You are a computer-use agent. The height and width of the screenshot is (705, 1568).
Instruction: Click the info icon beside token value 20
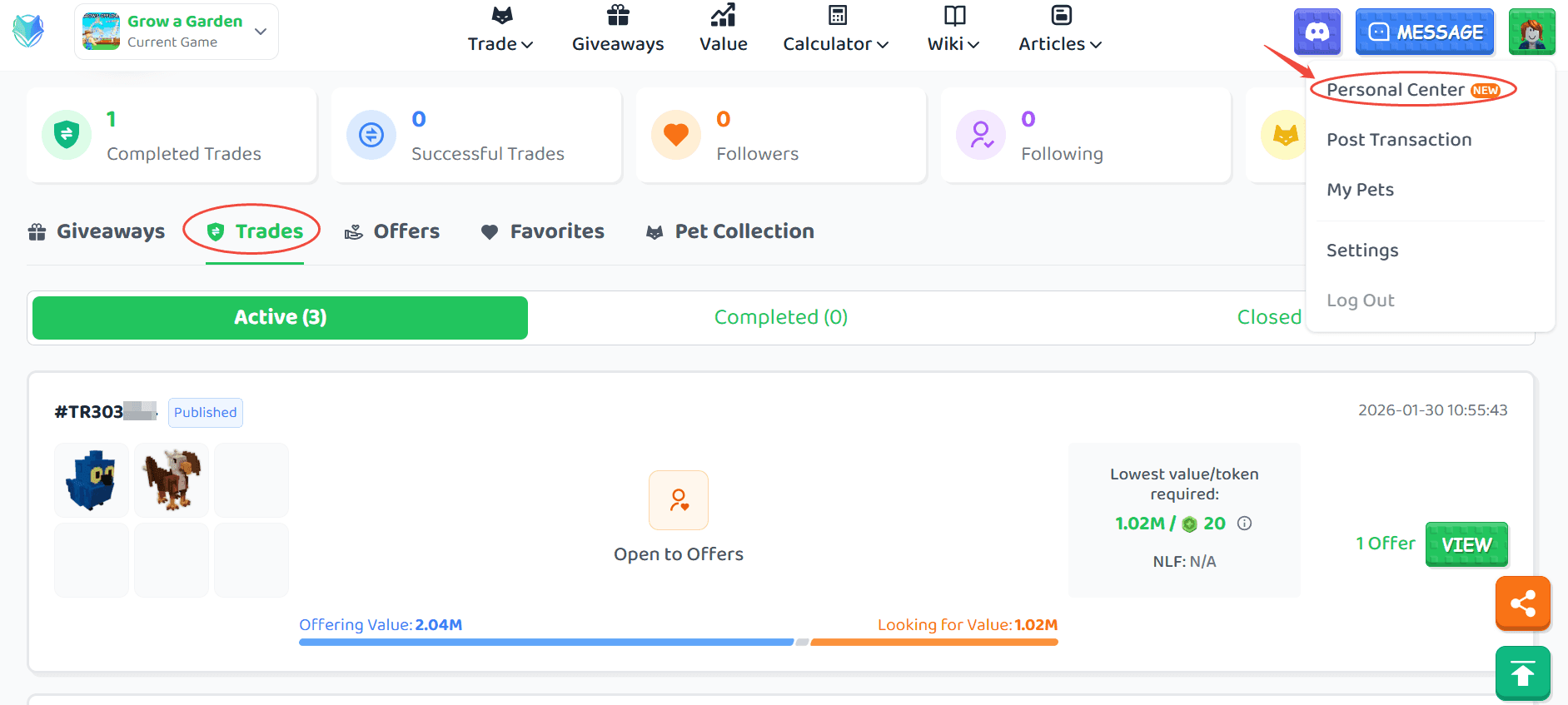[1244, 524]
